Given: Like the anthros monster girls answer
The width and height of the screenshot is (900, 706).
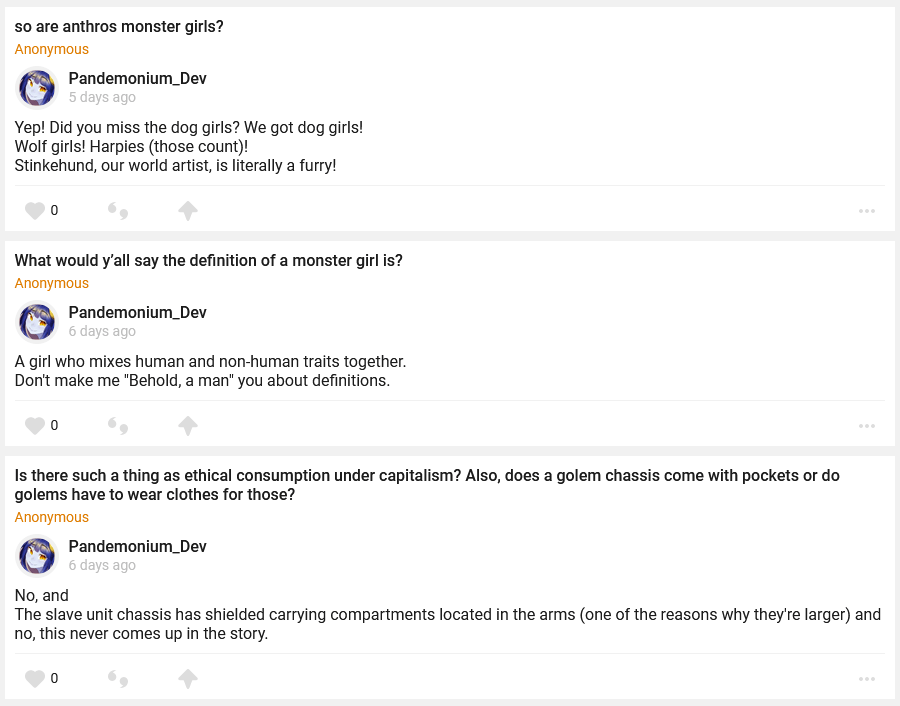Looking at the screenshot, I should pos(35,211).
